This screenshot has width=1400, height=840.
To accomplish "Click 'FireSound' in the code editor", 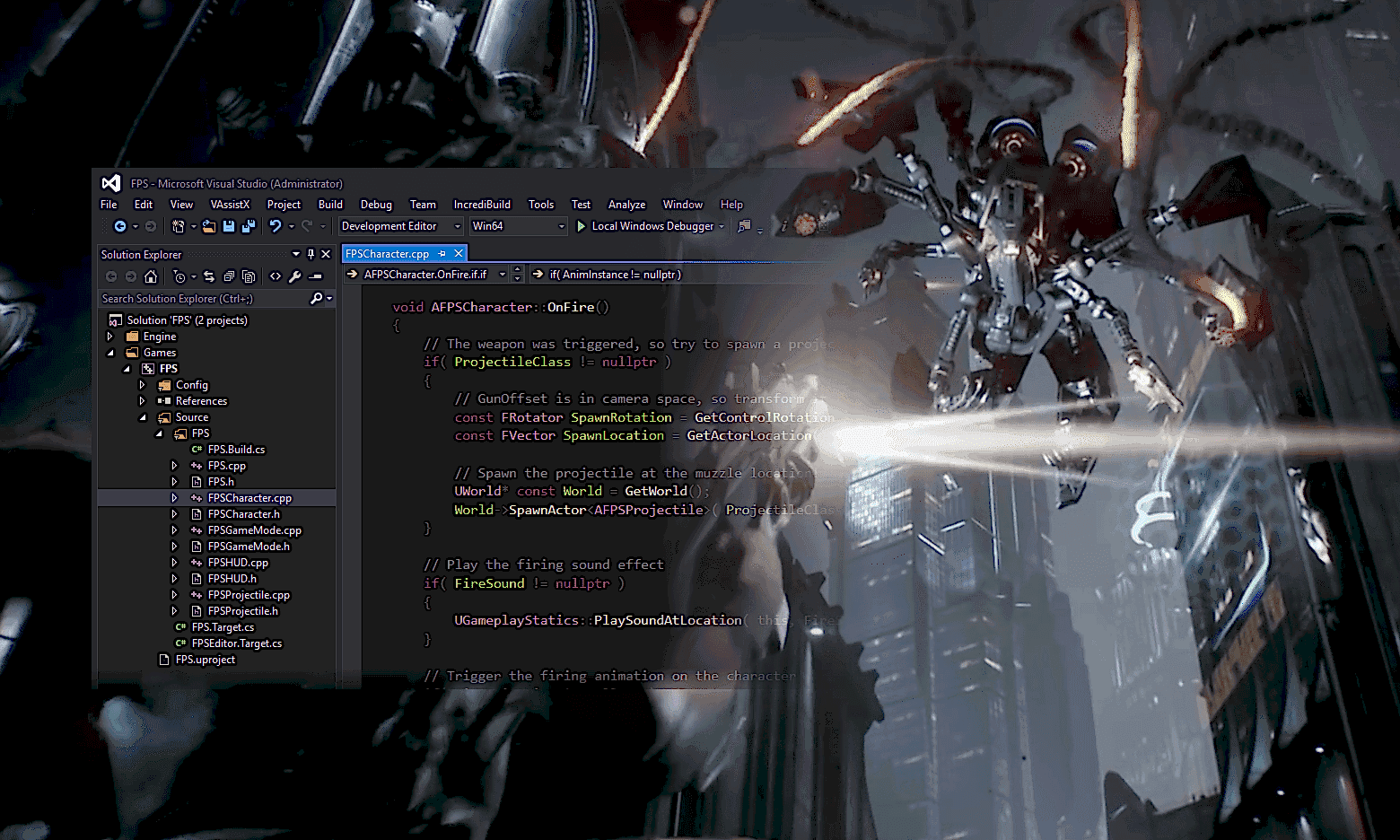I will tap(489, 583).
